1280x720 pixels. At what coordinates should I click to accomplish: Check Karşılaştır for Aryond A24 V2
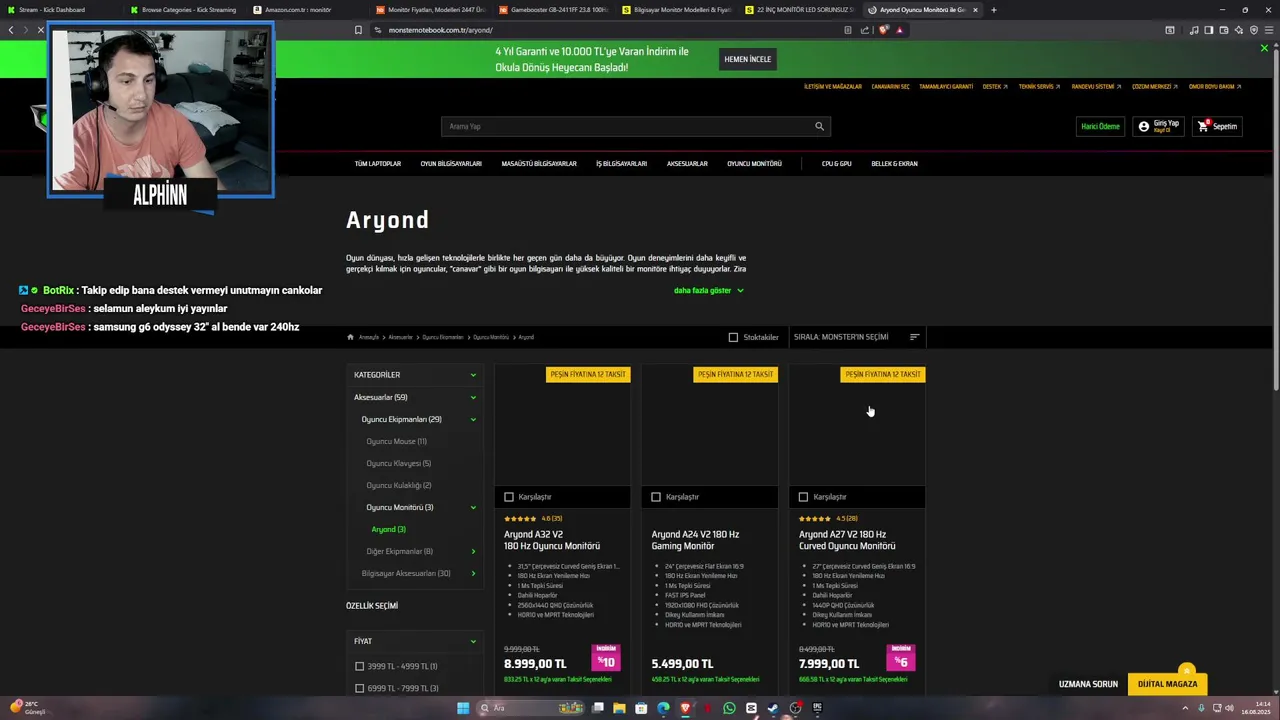[x=656, y=497]
